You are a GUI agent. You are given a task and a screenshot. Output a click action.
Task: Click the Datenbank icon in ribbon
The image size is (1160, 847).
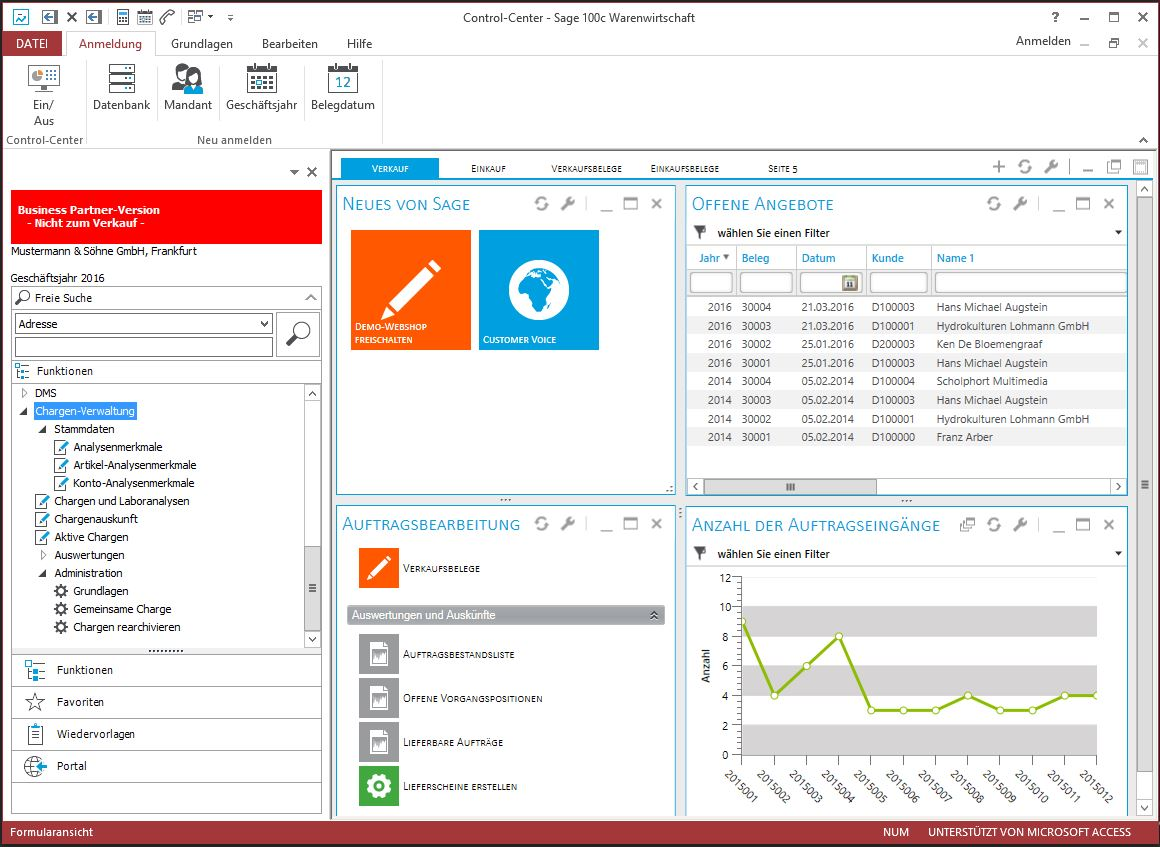coord(121,79)
